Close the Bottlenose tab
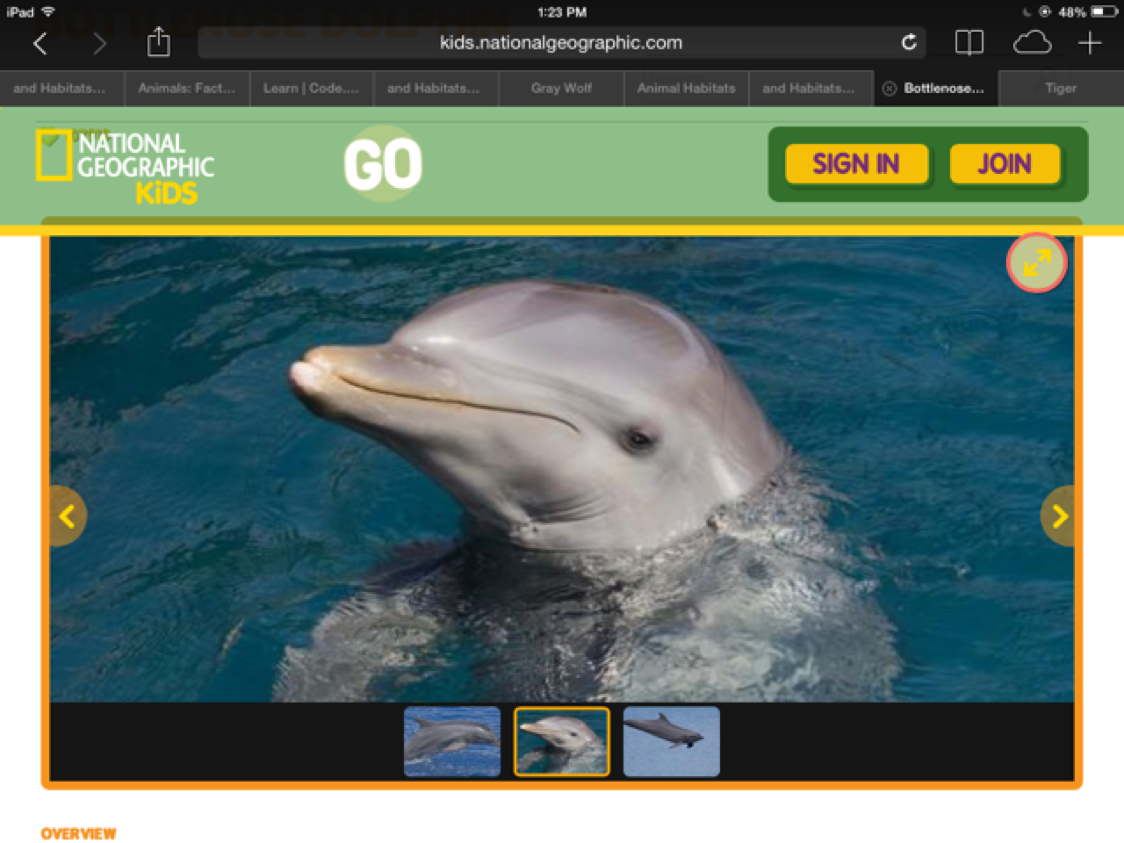The image size is (1124, 843). point(889,88)
